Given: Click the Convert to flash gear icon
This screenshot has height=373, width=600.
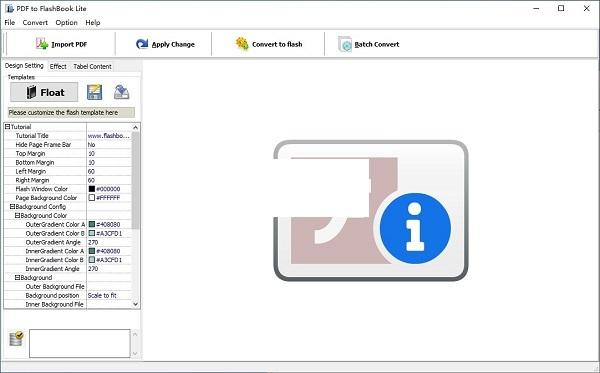Looking at the screenshot, I should [242, 43].
